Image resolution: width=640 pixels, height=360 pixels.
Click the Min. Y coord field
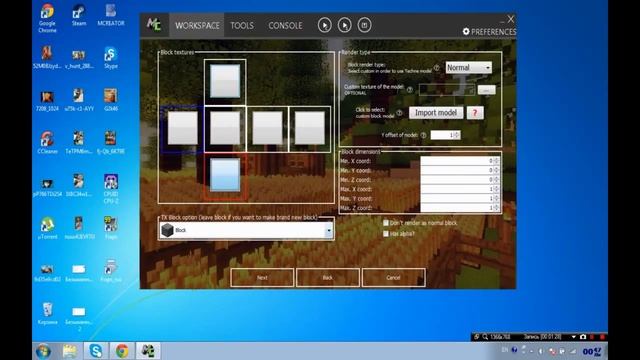point(460,170)
